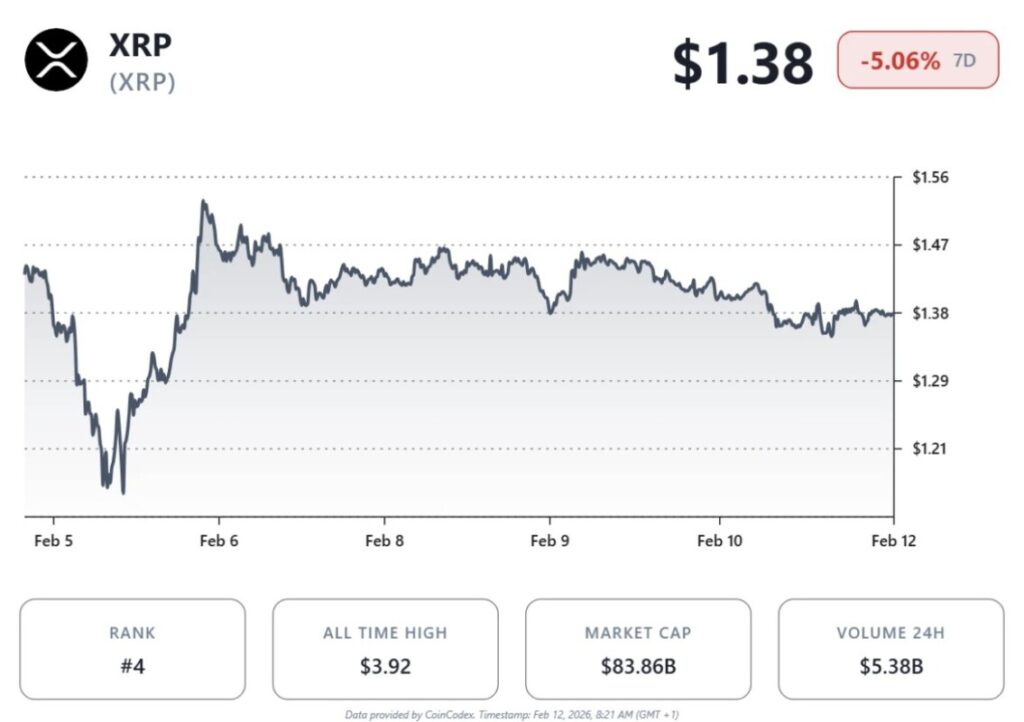
Task: Click the Feb 12 date axis label
Action: click(x=893, y=541)
